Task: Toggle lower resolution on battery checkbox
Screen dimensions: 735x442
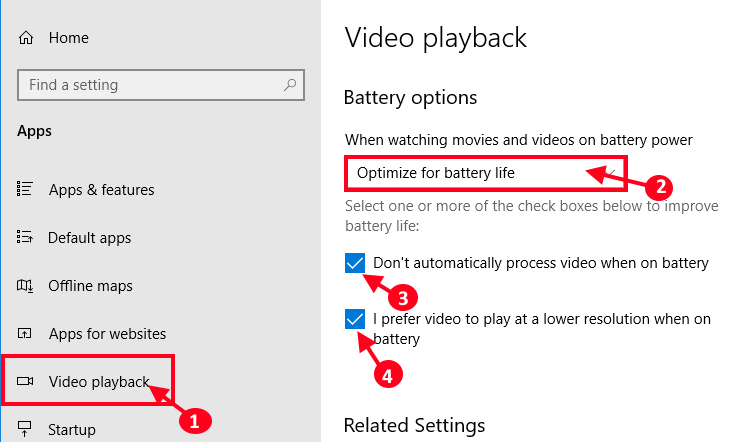Action: (x=355, y=319)
